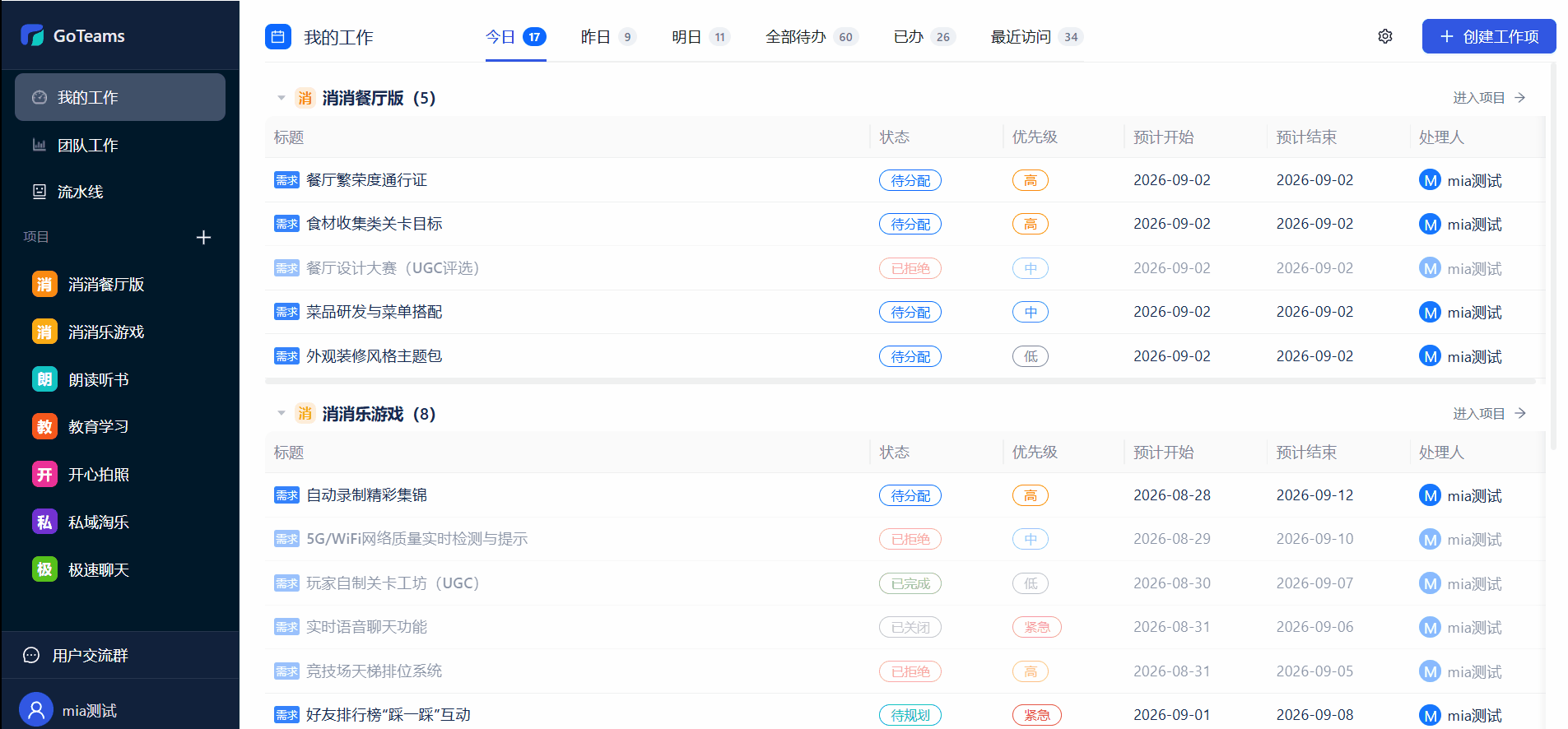Open the 消消餐厅版 project in the sidebar
This screenshot has height=729, width=1568.
click(120, 284)
